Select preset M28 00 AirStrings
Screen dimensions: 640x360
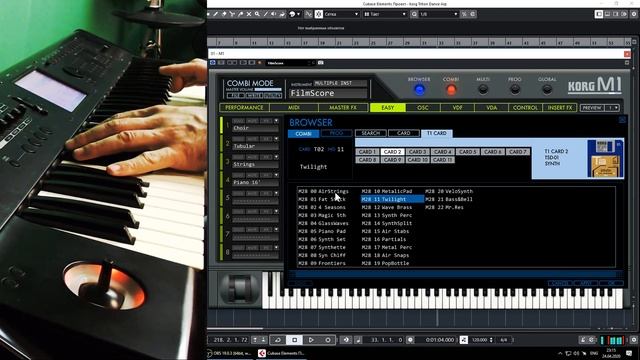[323, 191]
